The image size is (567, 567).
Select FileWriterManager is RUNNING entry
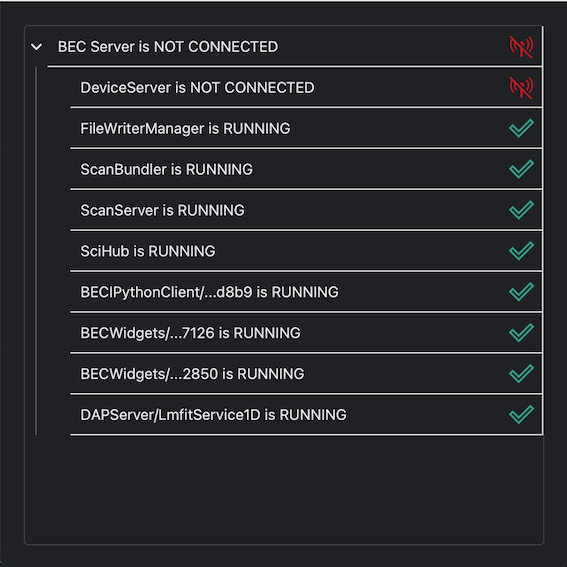306,128
